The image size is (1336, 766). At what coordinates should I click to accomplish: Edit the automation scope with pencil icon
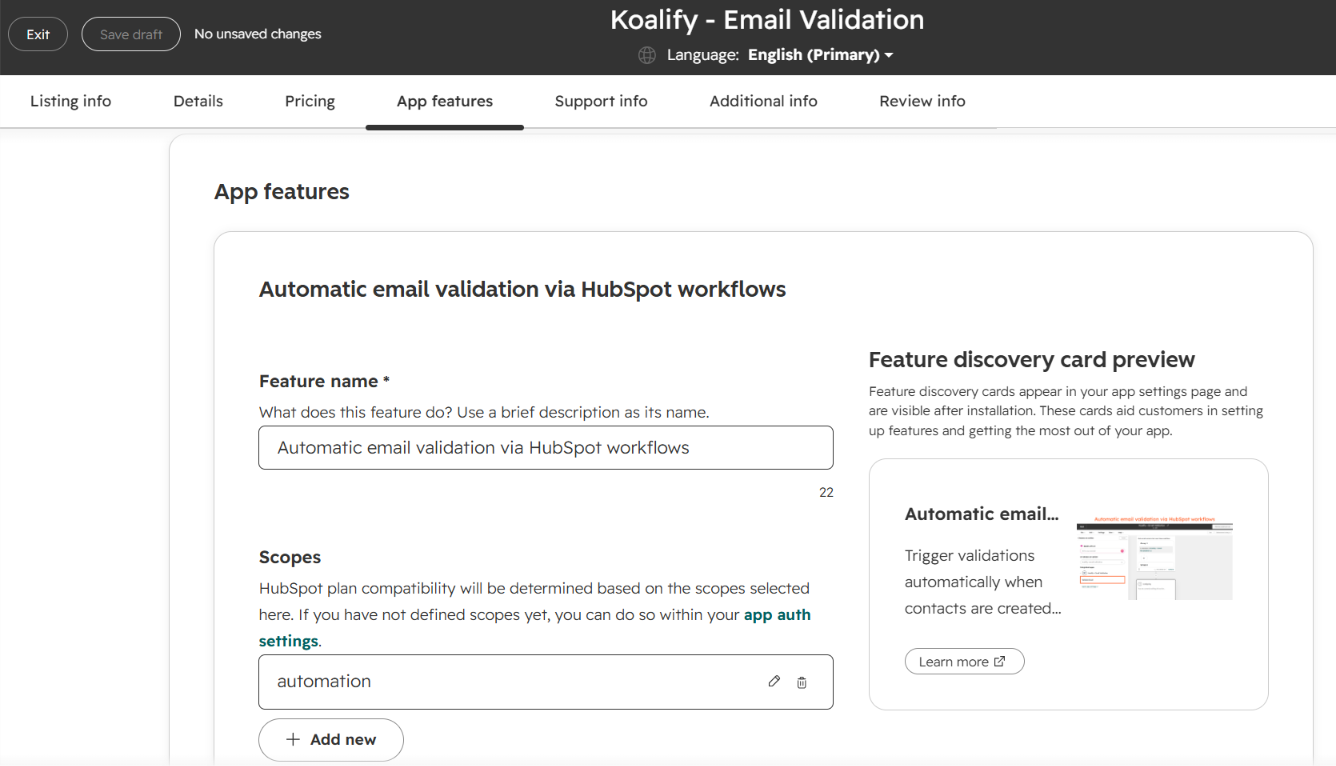point(774,681)
